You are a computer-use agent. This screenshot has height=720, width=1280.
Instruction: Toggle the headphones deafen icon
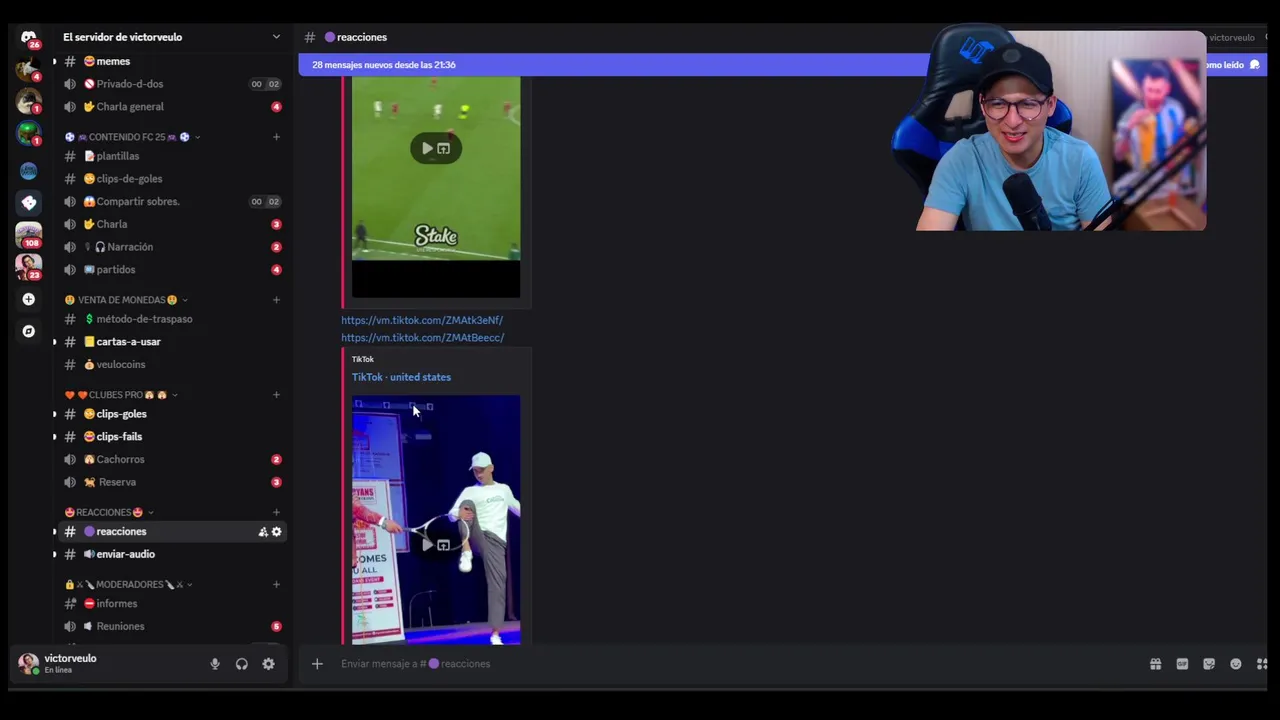click(241, 664)
